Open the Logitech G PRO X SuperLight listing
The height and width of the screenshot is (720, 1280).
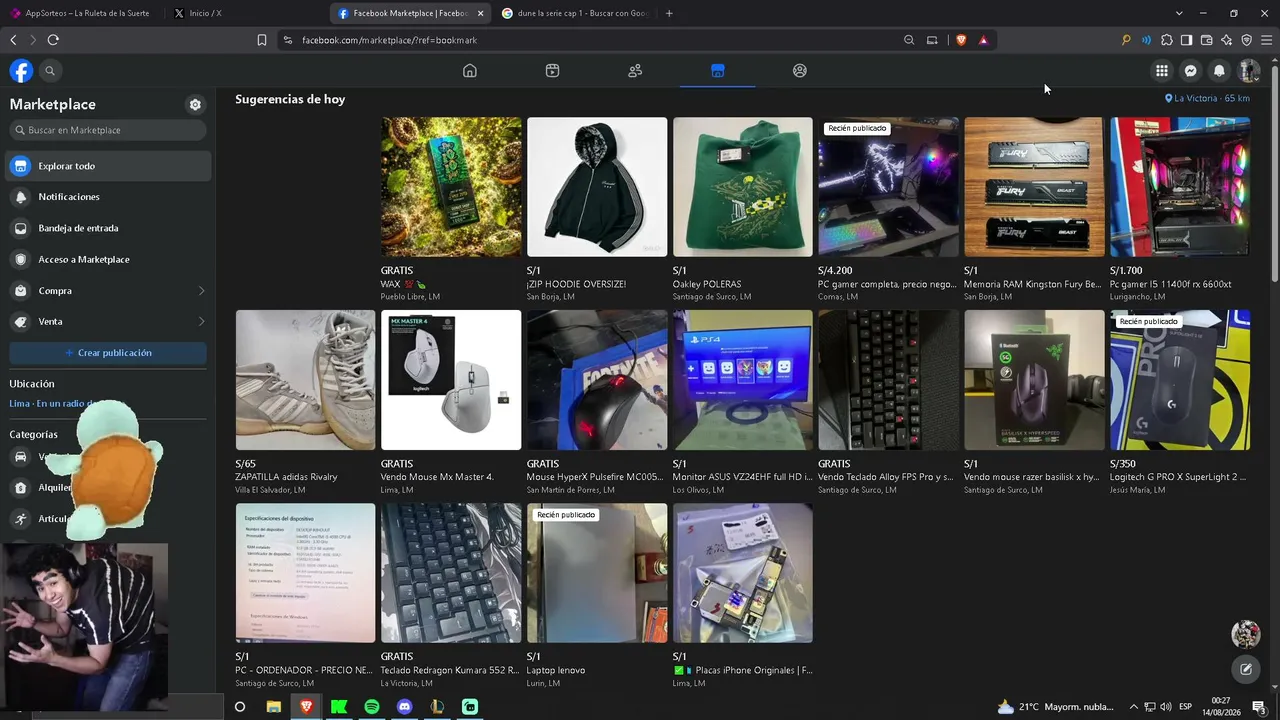tap(1180, 380)
